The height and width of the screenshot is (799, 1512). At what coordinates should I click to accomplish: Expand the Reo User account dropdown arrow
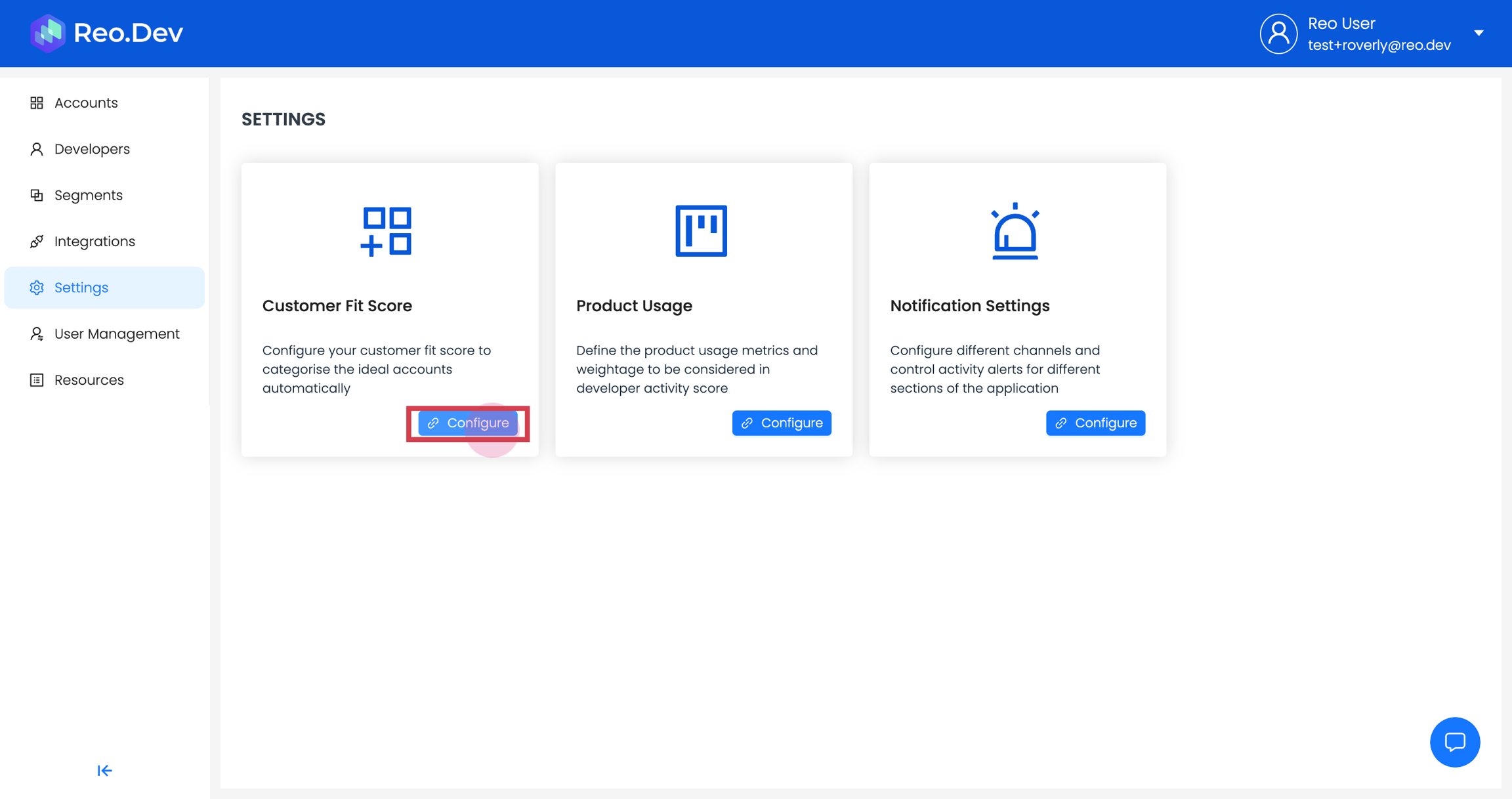(1479, 33)
